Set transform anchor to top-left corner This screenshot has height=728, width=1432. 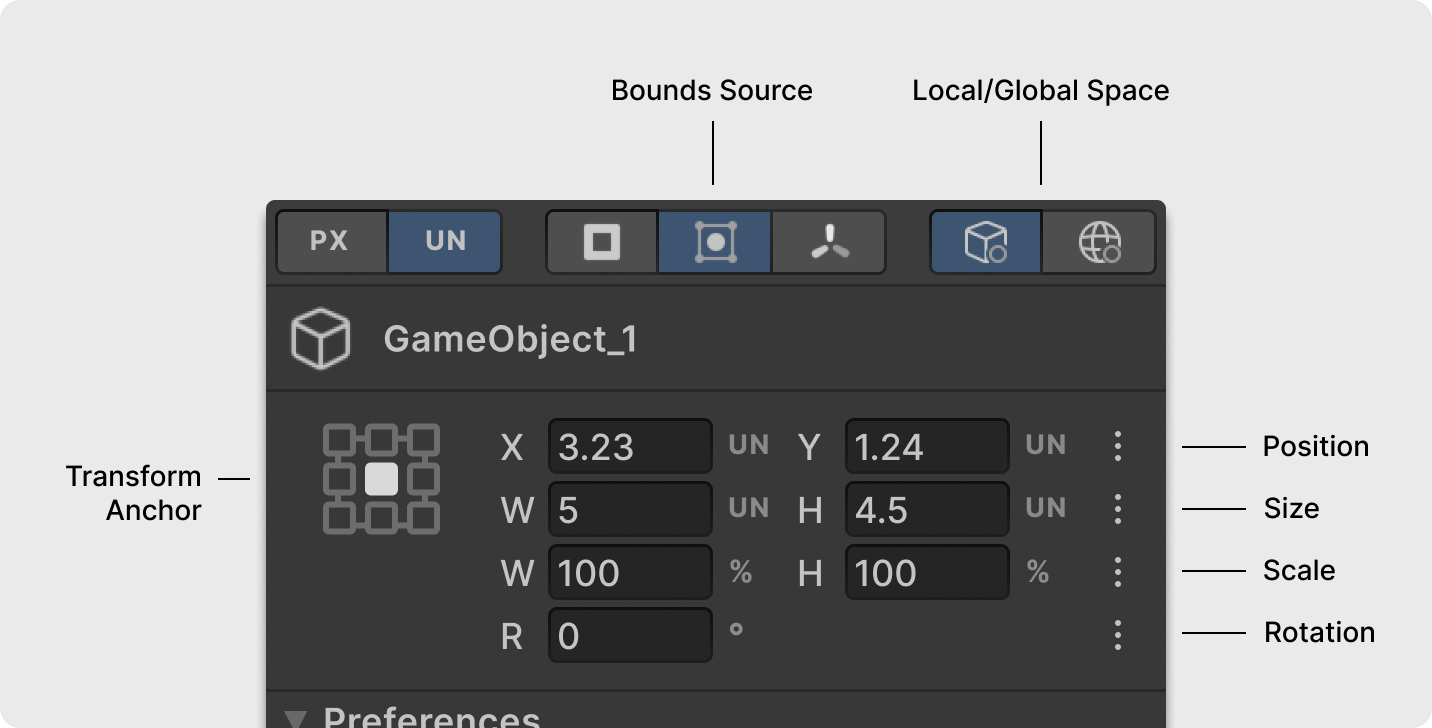point(340,439)
